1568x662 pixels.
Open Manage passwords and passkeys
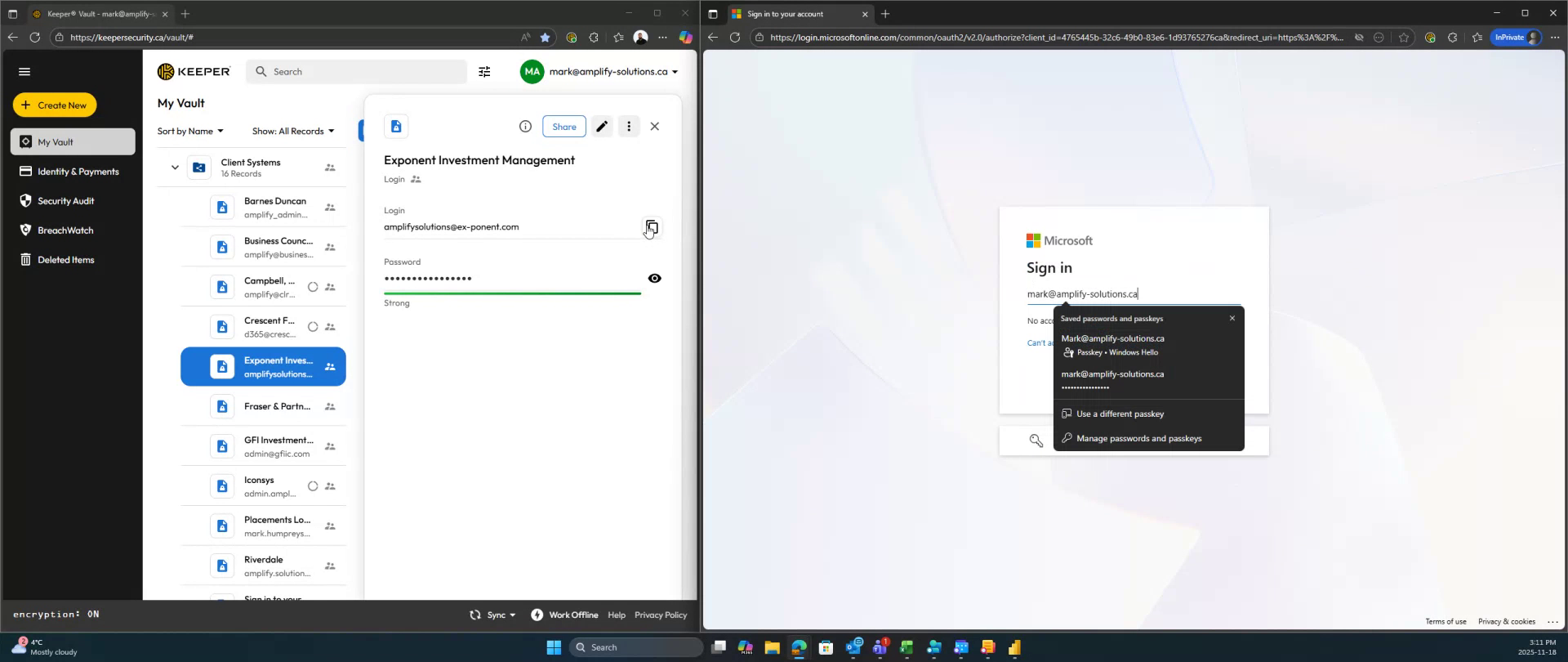coord(1148,438)
